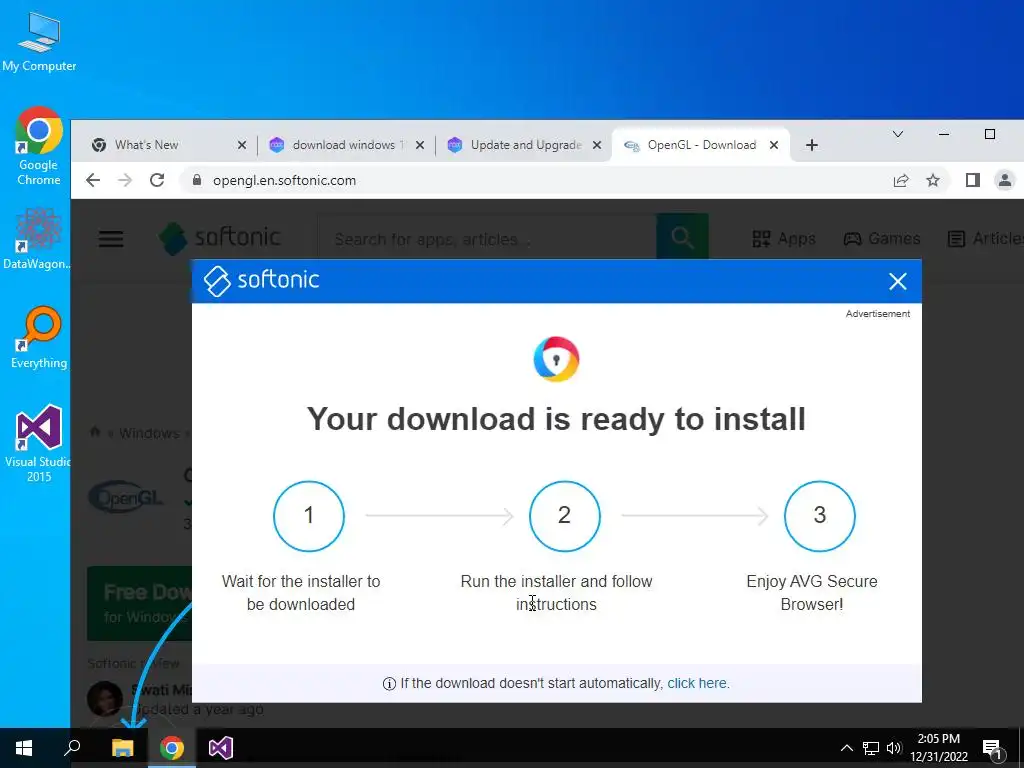The width and height of the screenshot is (1024, 768).
Task: View site security lock info
Action: tap(197, 180)
